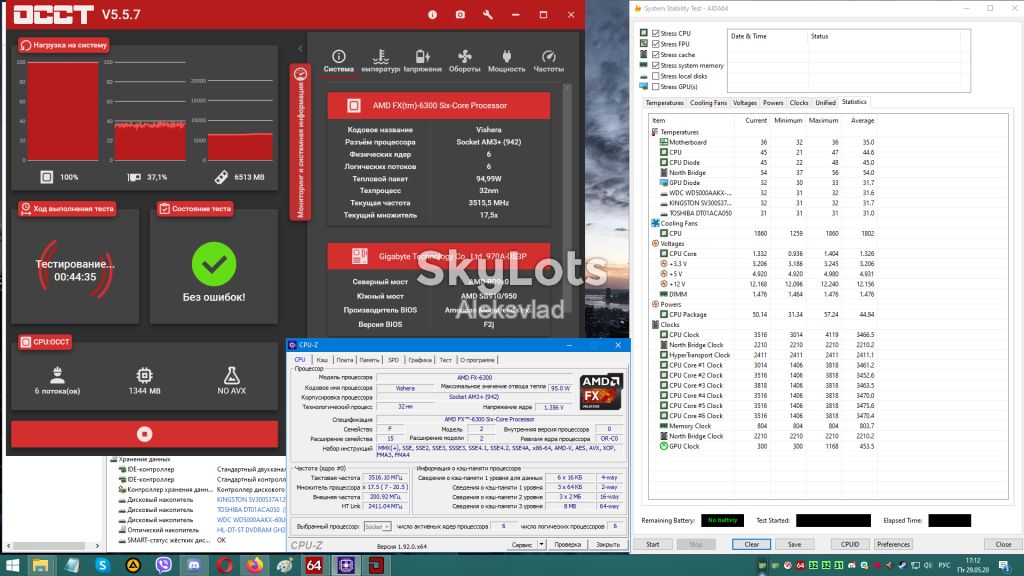Switch to the Обороты tab in OCCT
Viewport: 1024px width, 576px height.
pos(464,61)
